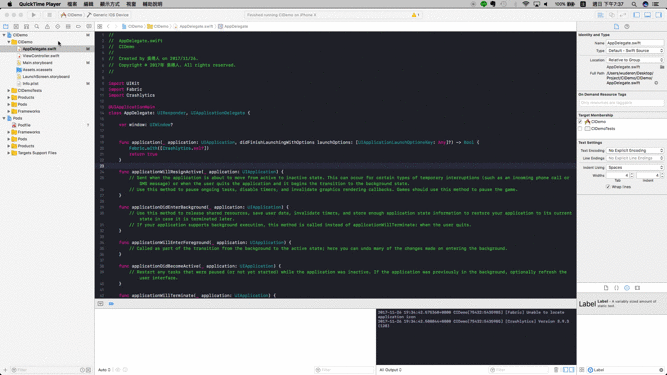Expand the Targets Support Files folder
The image size is (667, 375).
coord(9,153)
